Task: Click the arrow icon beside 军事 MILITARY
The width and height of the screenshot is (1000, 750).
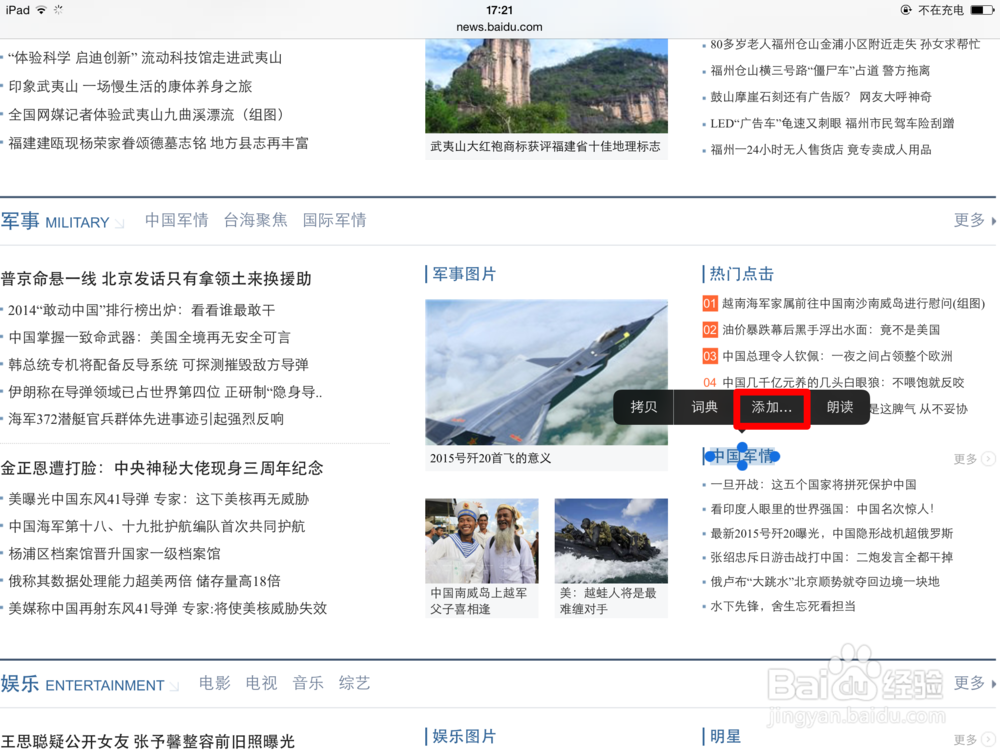Action: pos(119,222)
